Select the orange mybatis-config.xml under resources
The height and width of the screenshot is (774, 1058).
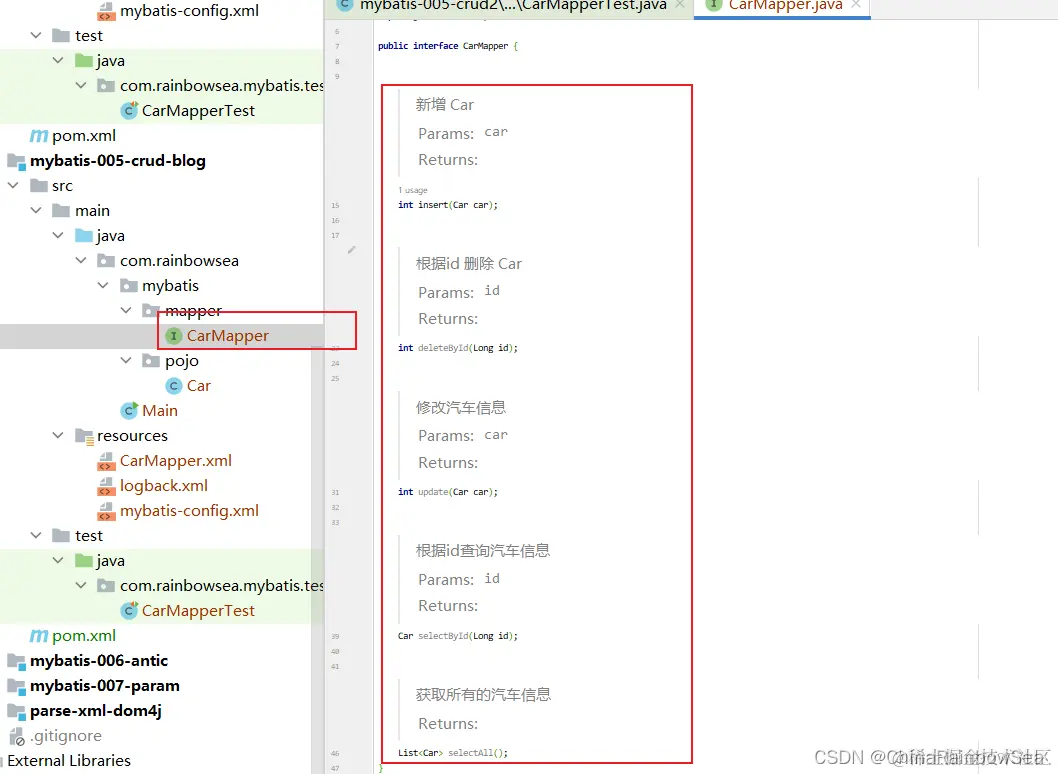[x=189, y=511]
